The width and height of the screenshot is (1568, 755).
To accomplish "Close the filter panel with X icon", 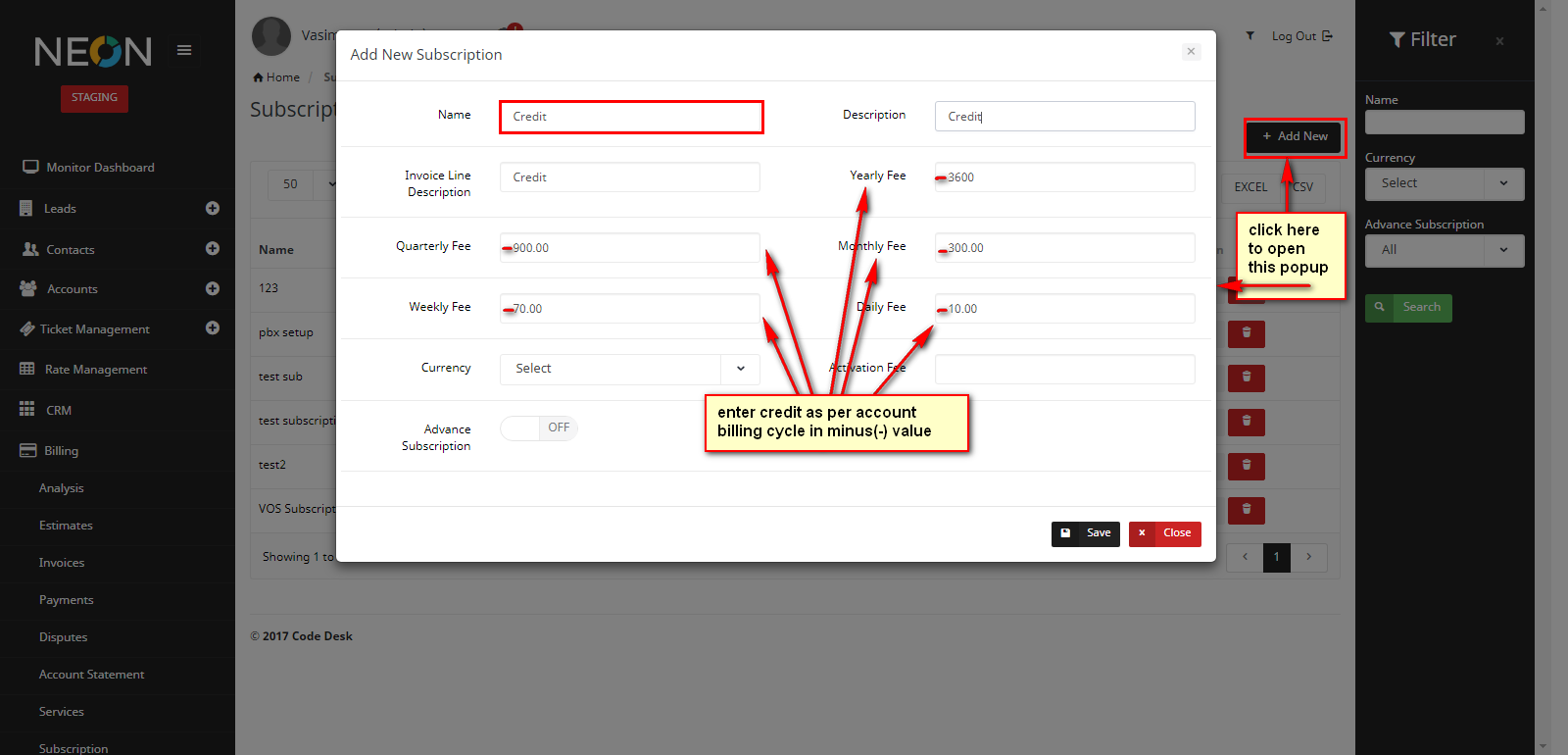I will 1499,41.
